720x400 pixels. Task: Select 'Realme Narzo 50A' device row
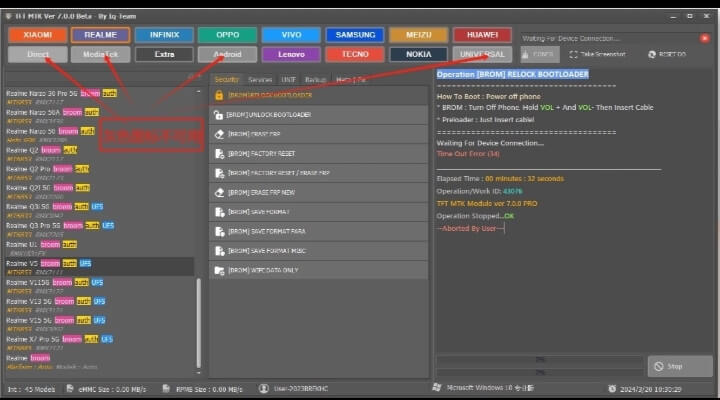pos(100,116)
